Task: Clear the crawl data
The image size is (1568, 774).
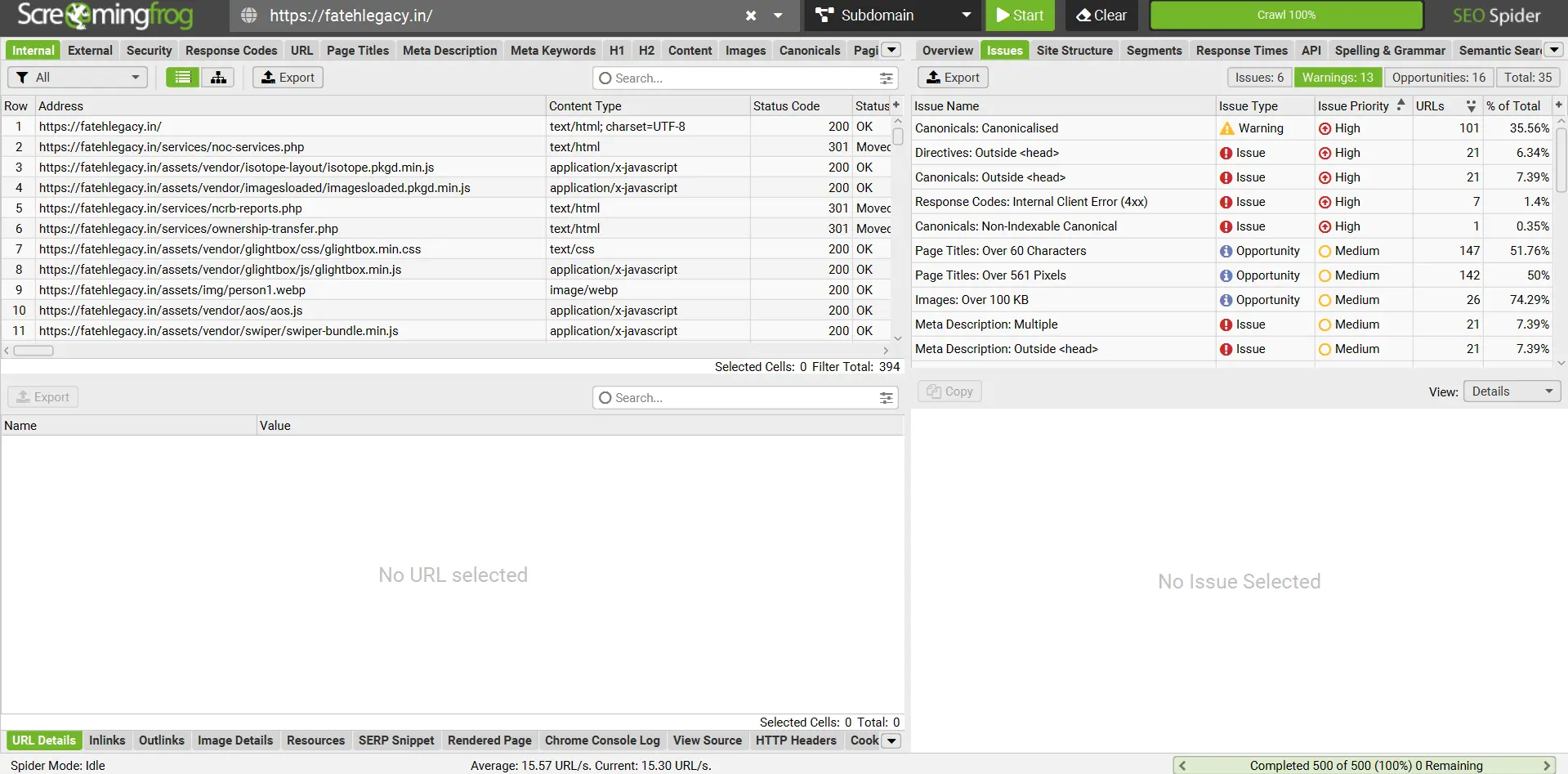Action: 1101,16
